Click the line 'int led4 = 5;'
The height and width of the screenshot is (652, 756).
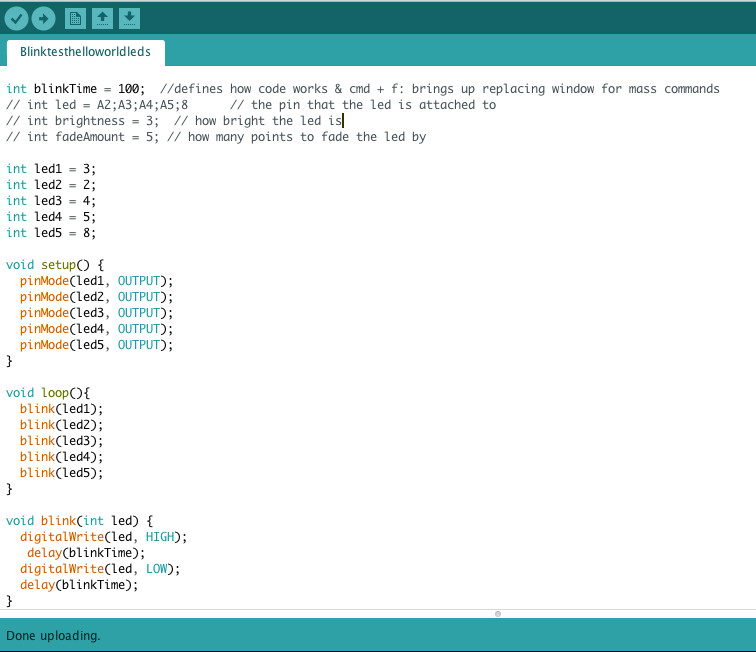pyautogui.click(x=51, y=217)
